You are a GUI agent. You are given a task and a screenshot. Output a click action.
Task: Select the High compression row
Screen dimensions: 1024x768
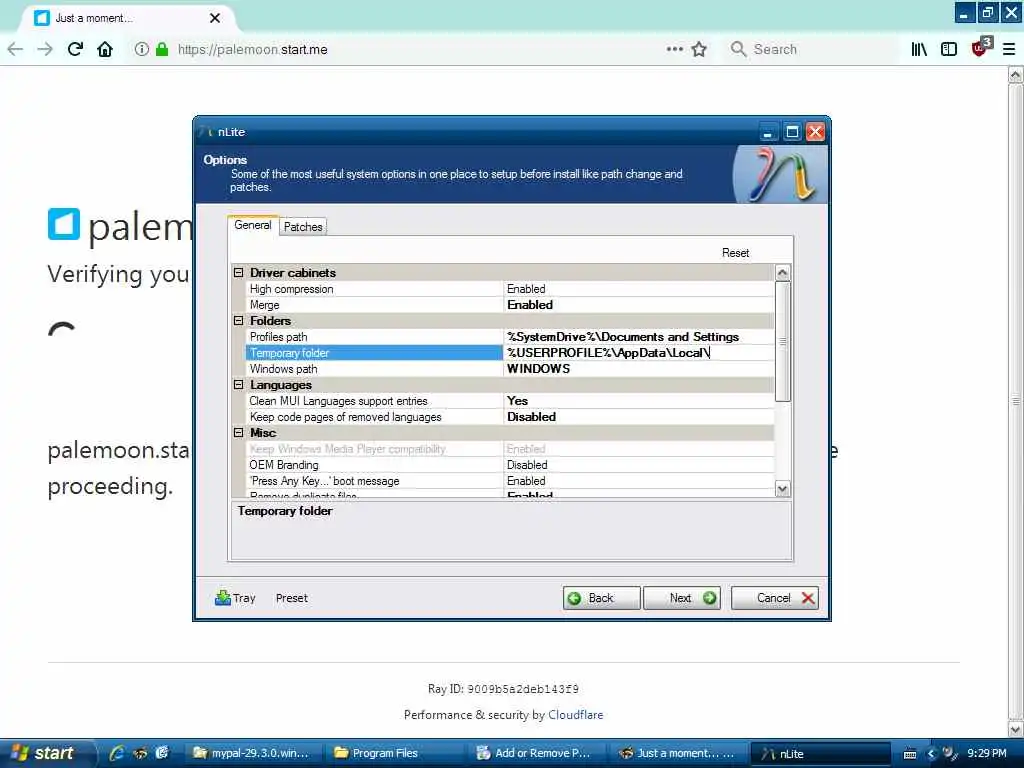[509, 289]
